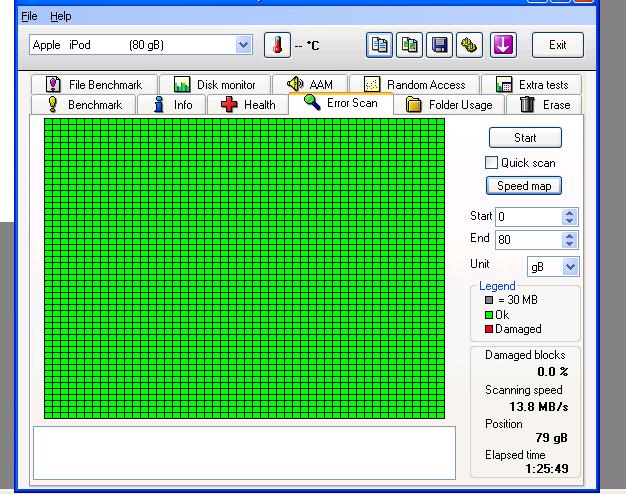Open the Apple iPod drive dropdown
The image size is (626, 494).
(244, 45)
